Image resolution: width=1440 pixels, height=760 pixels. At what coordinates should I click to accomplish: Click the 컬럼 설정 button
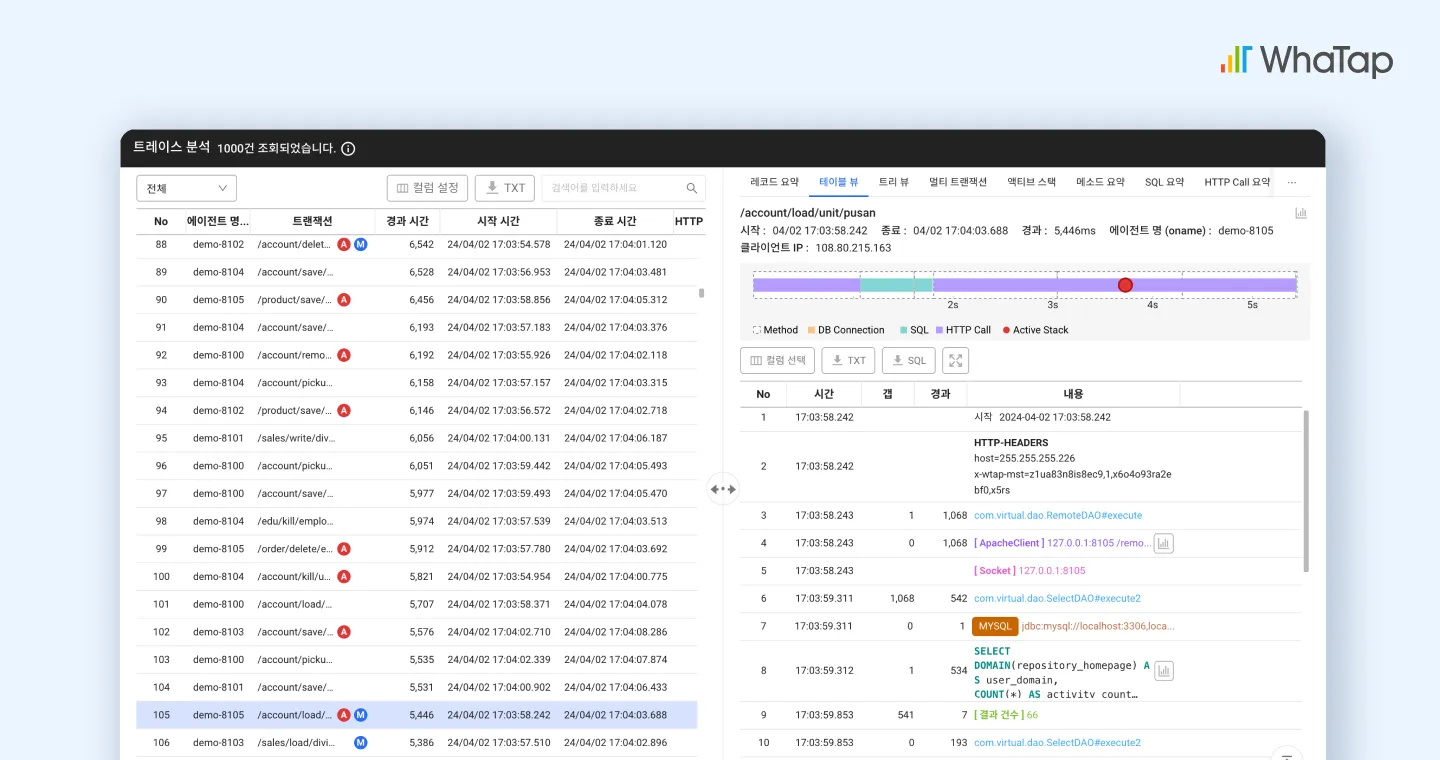click(x=427, y=188)
